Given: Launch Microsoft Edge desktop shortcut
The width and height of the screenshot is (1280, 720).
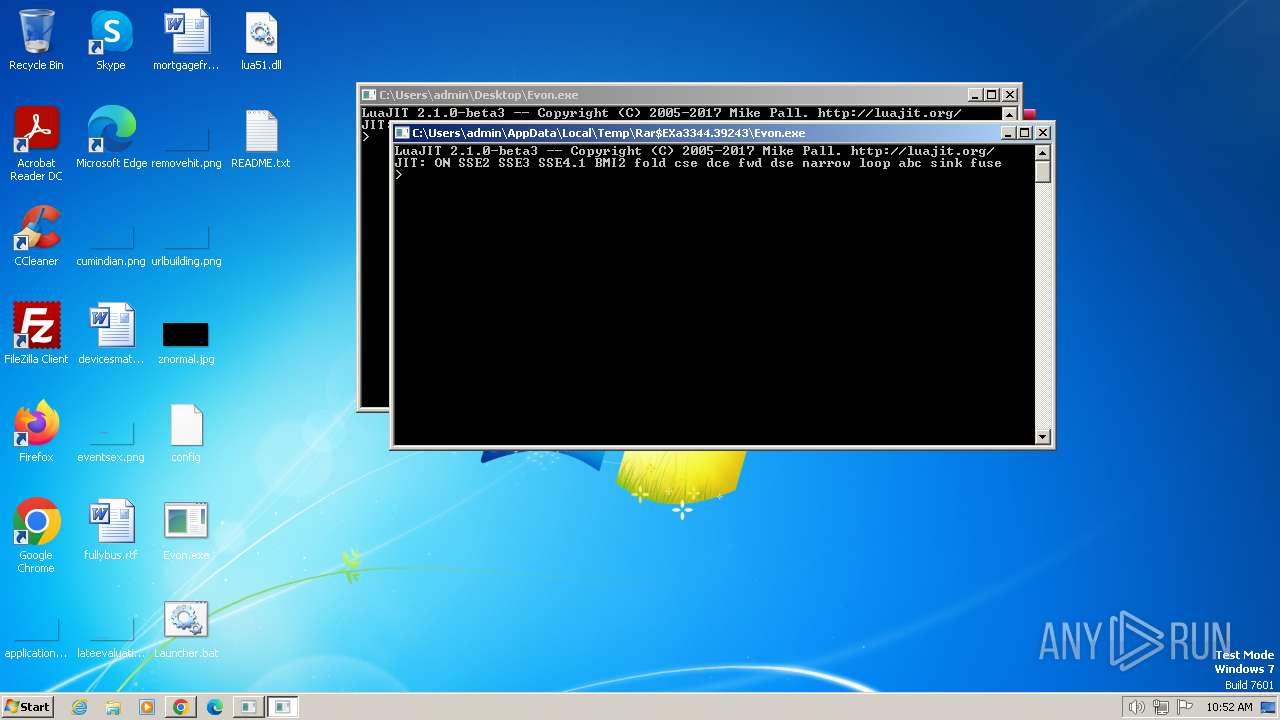Looking at the screenshot, I should click(x=111, y=138).
